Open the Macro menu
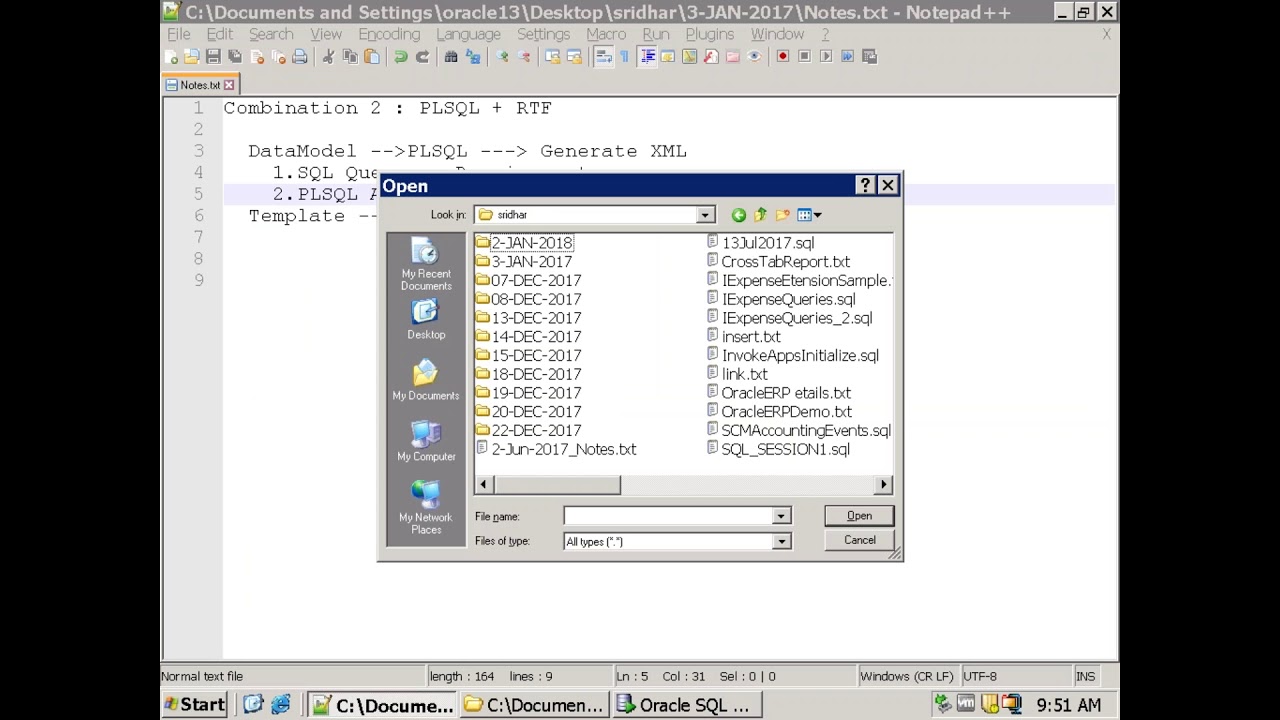Viewport: 1280px width, 720px height. click(x=606, y=34)
